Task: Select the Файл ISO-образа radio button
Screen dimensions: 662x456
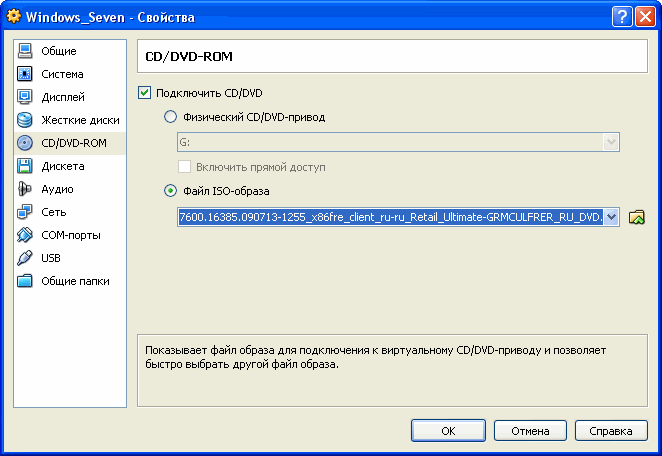Action: (x=170, y=191)
